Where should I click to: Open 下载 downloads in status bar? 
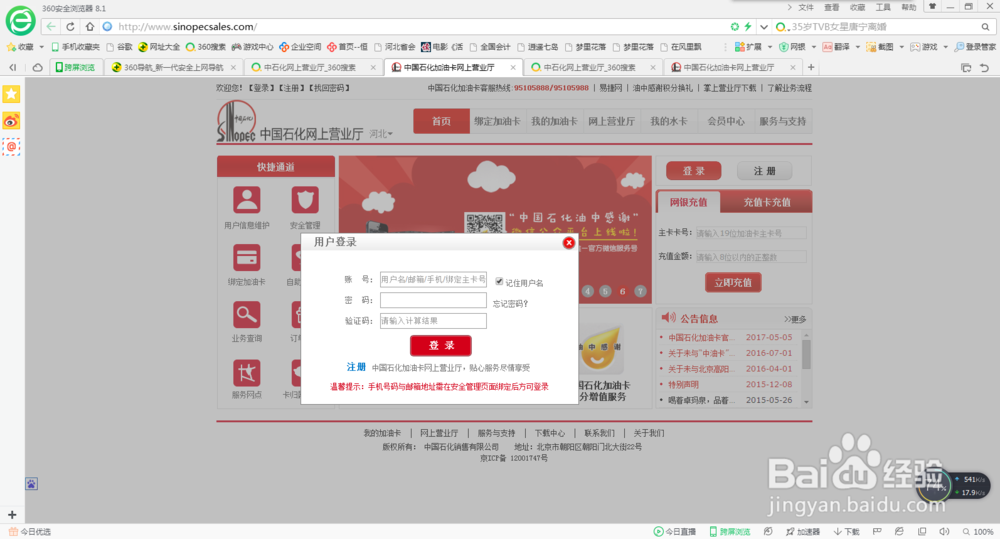(846, 531)
